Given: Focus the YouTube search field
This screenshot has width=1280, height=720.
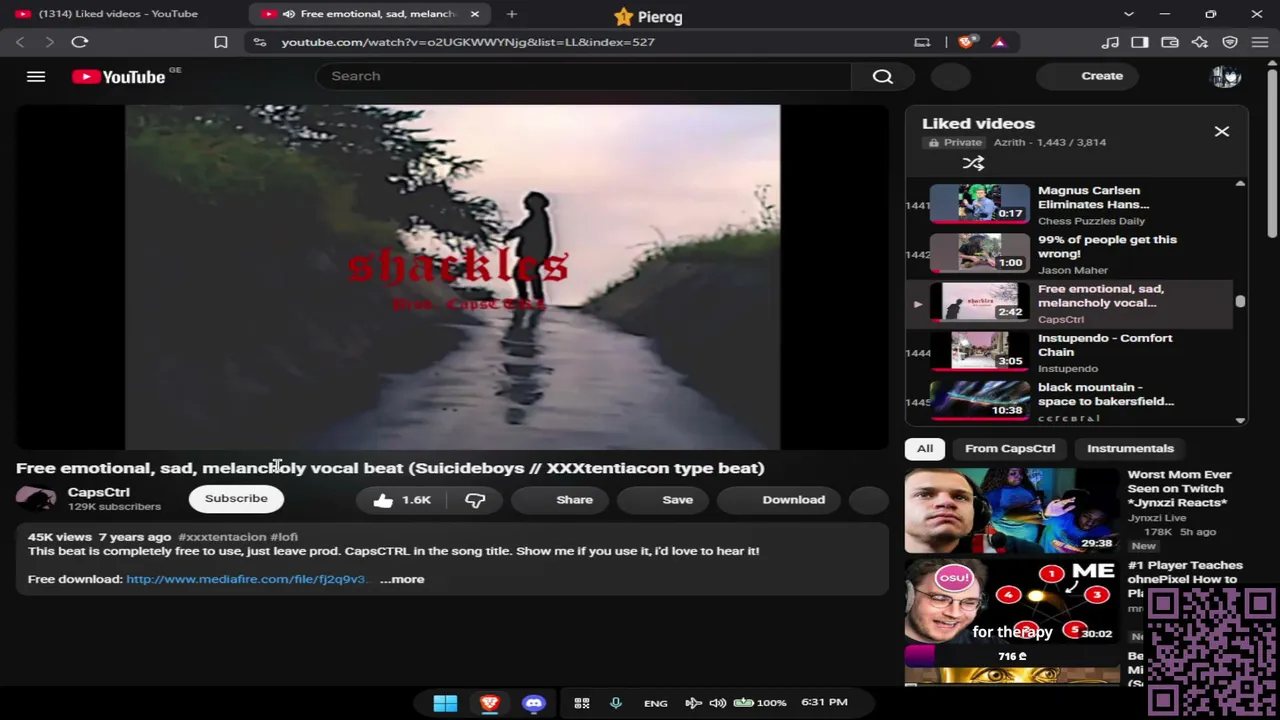Looking at the screenshot, I should click(584, 76).
